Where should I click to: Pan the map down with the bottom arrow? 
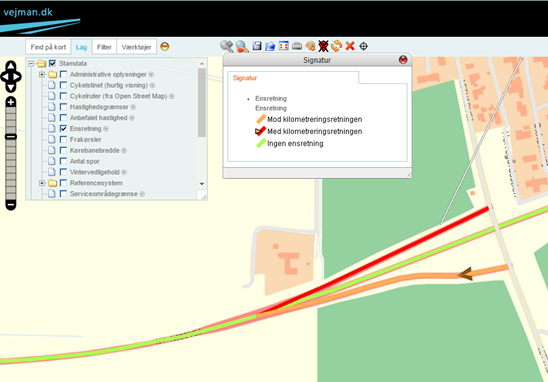[11, 87]
